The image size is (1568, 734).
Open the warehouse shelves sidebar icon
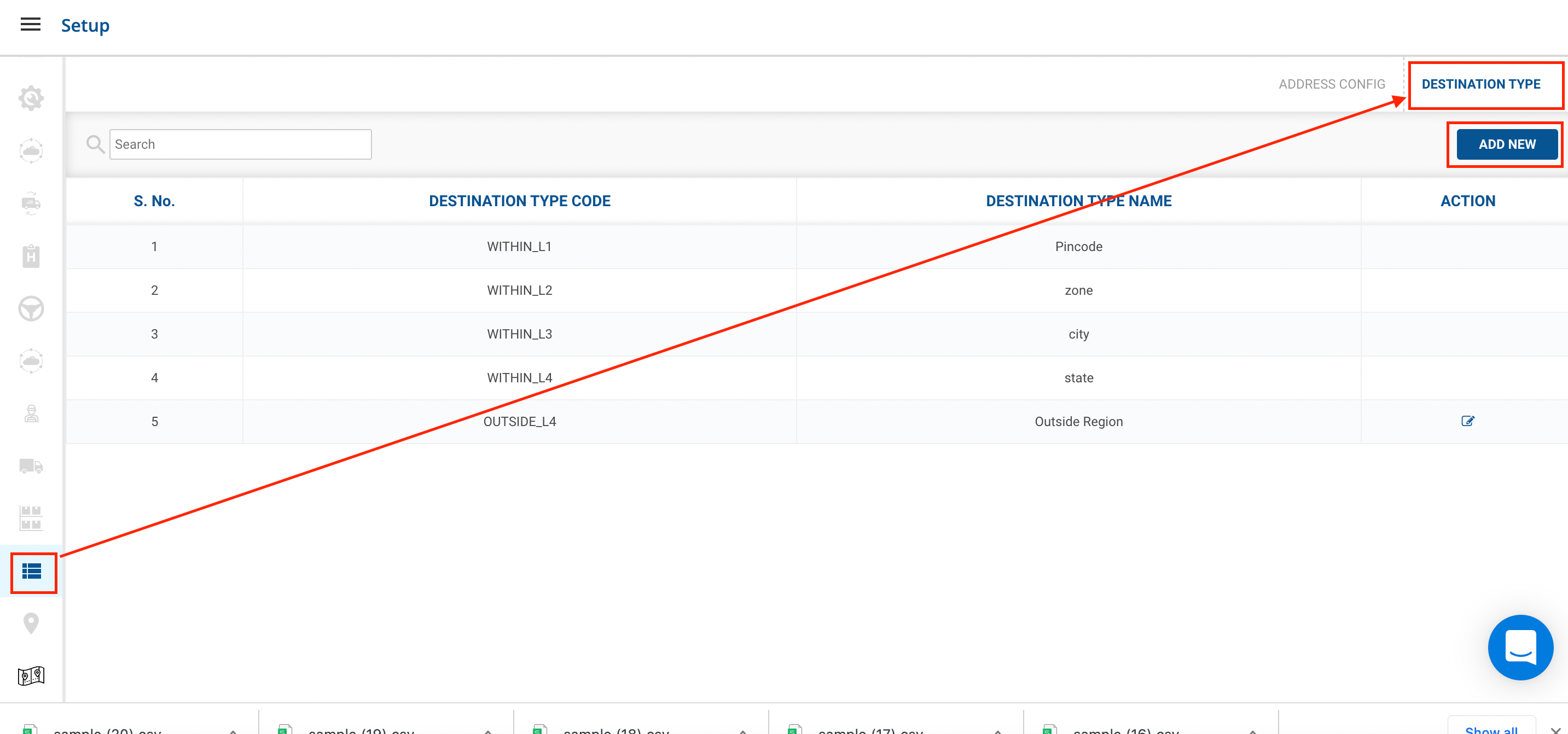tap(31, 519)
